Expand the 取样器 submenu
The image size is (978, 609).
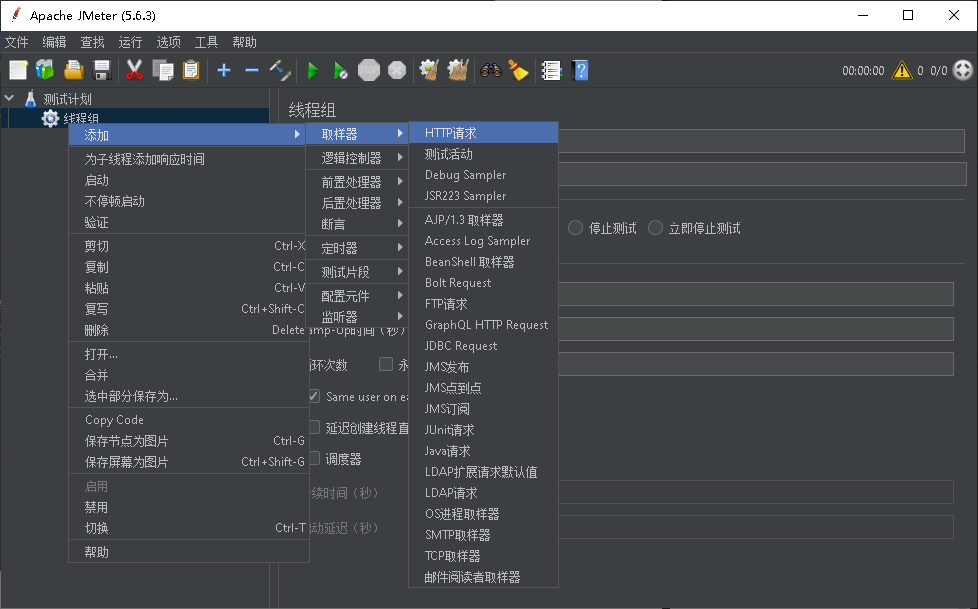[x=357, y=134]
